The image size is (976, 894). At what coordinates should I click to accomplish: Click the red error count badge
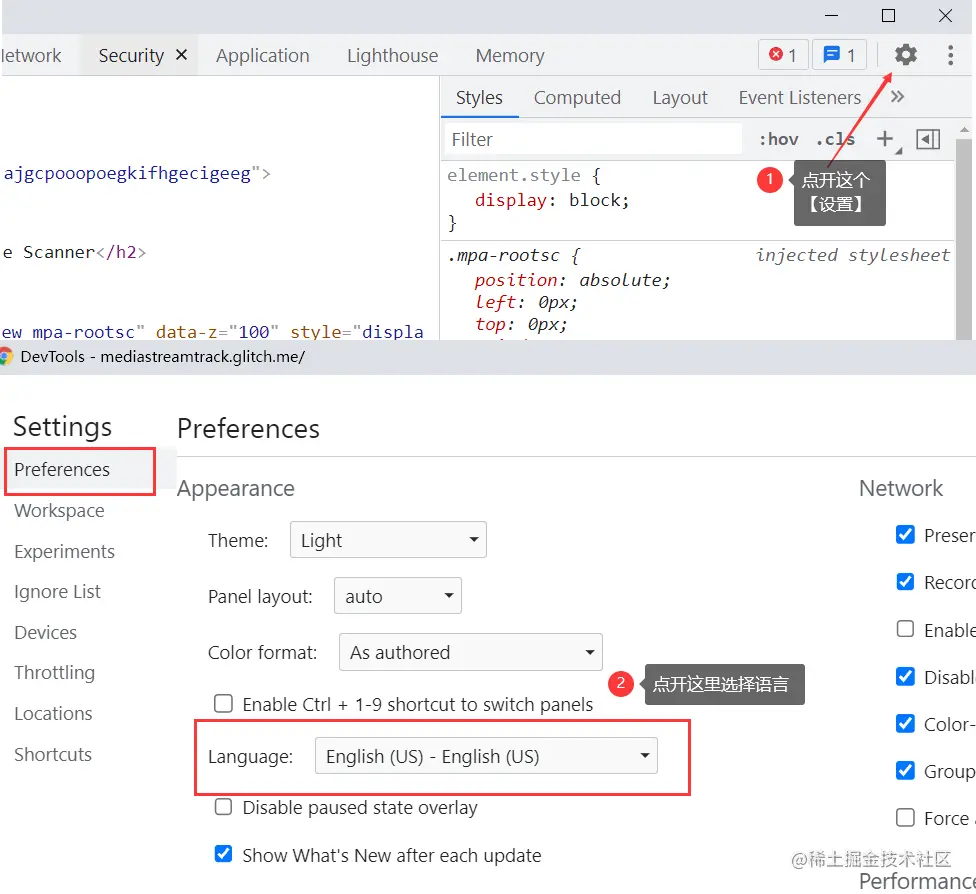783,55
